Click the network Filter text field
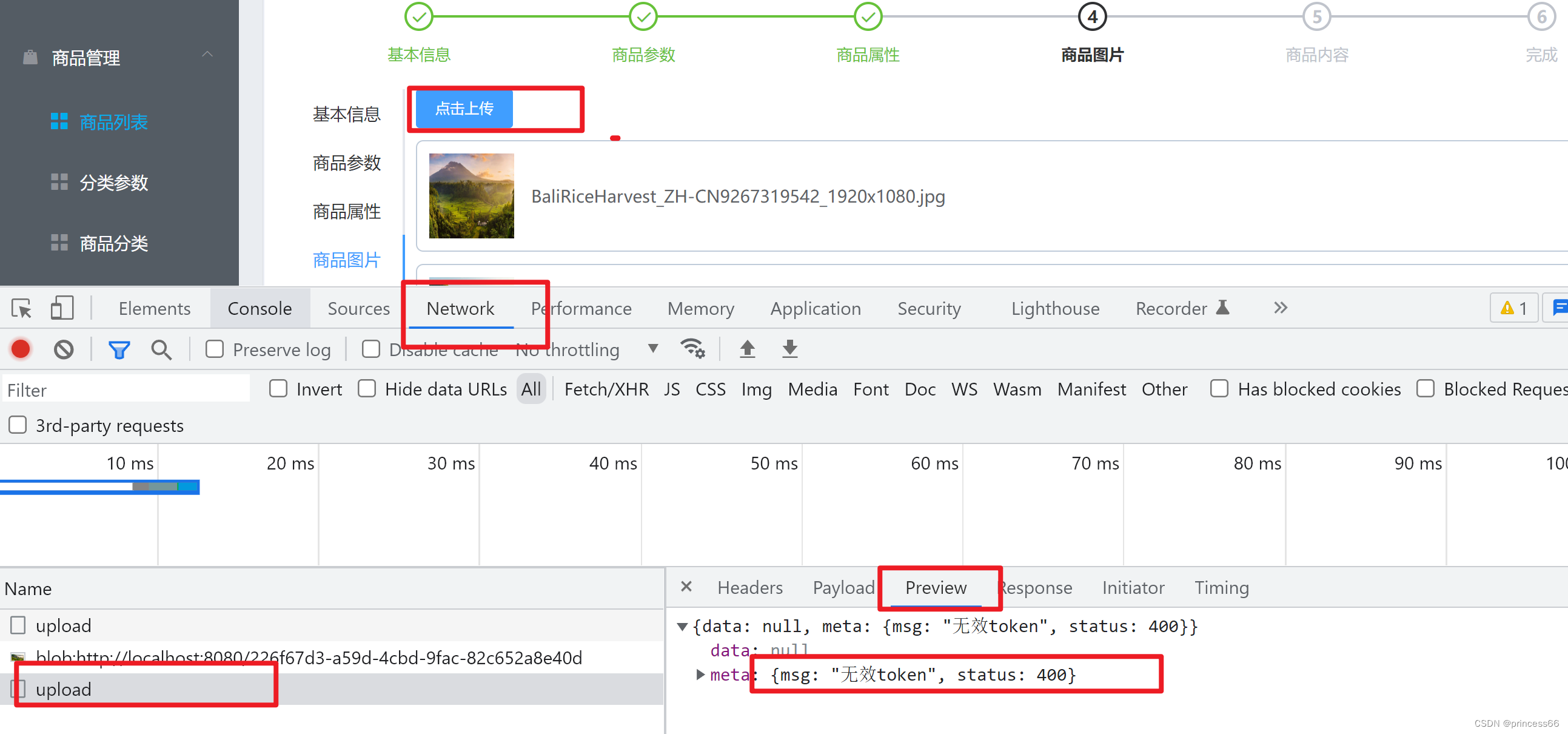 pyautogui.click(x=126, y=390)
